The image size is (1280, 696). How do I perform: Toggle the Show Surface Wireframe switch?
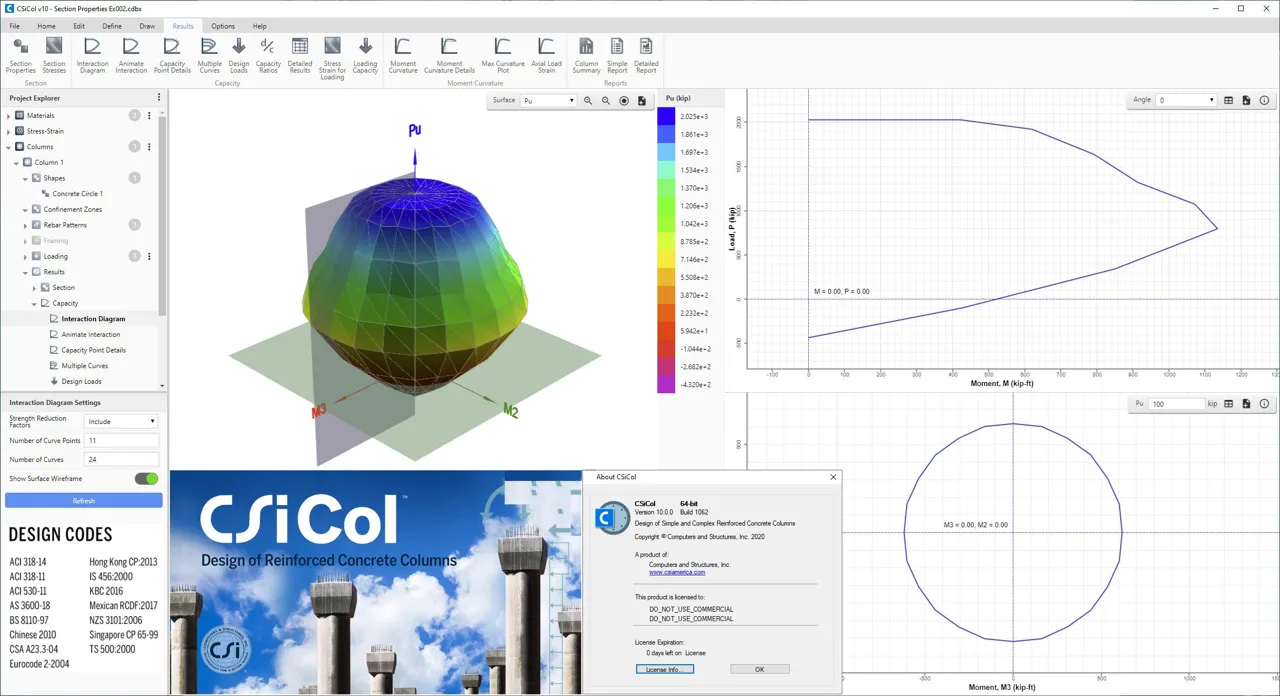[147, 479]
